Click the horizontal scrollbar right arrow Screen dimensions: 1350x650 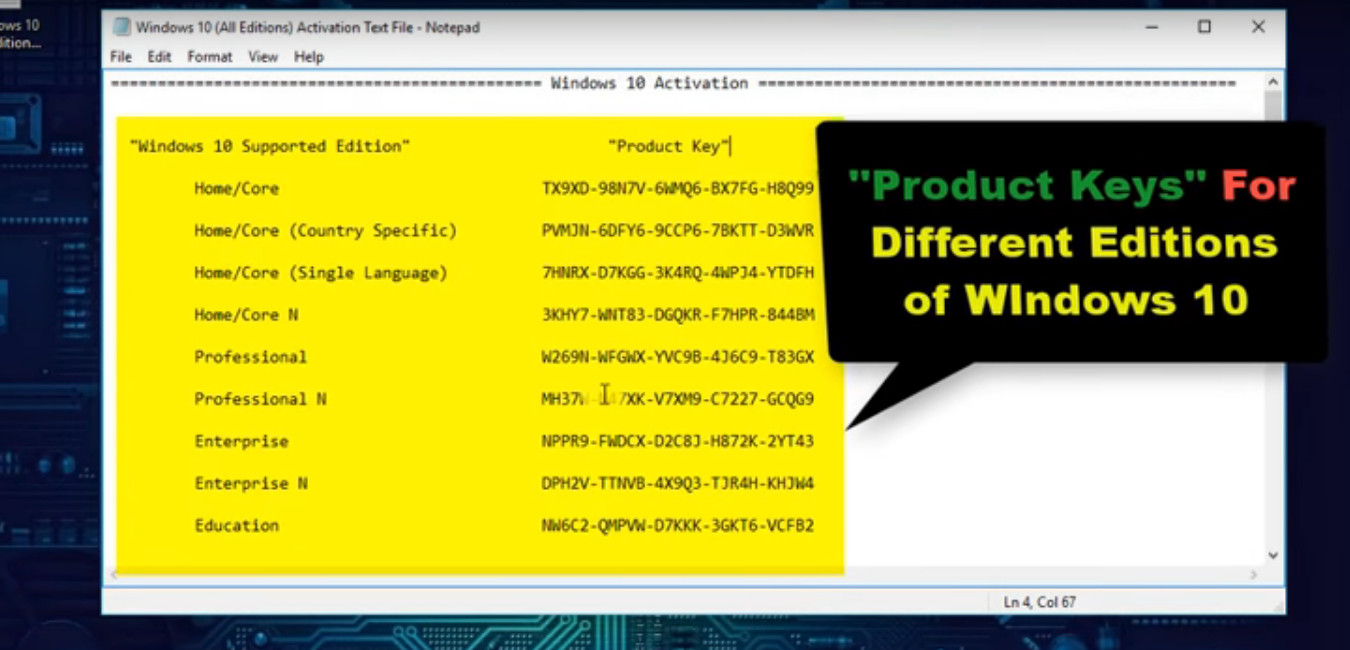[1254, 575]
